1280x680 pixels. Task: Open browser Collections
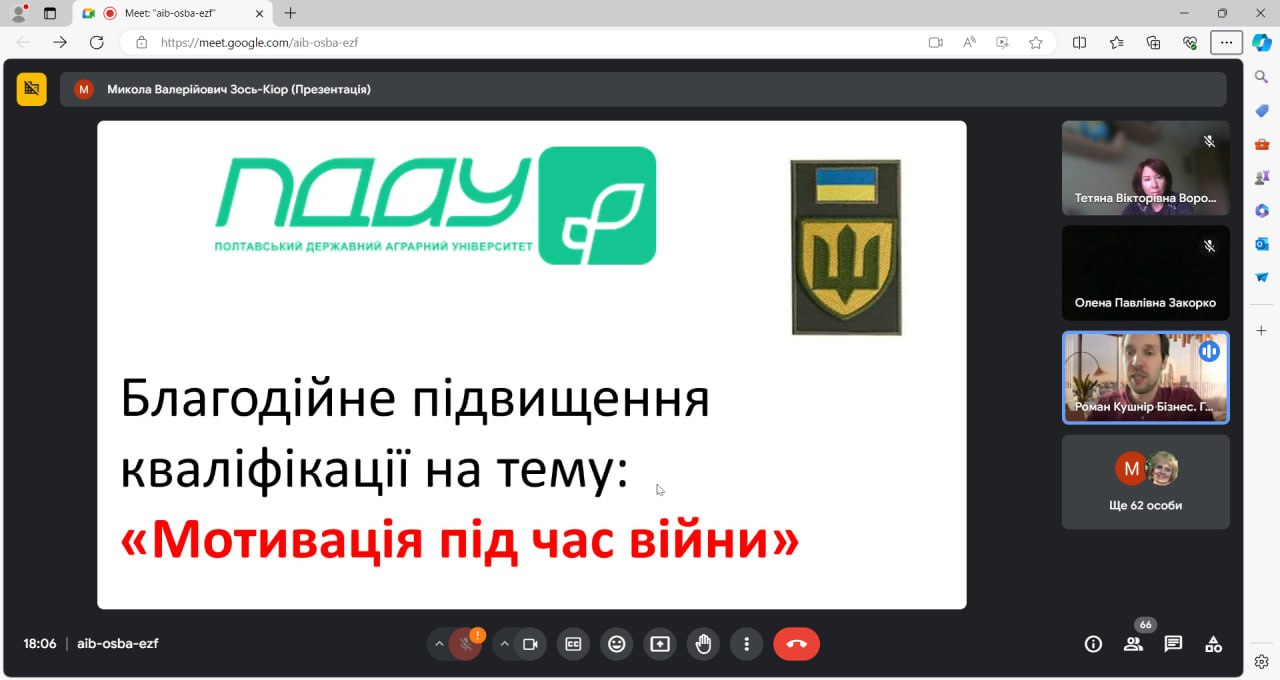coord(1153,42)
